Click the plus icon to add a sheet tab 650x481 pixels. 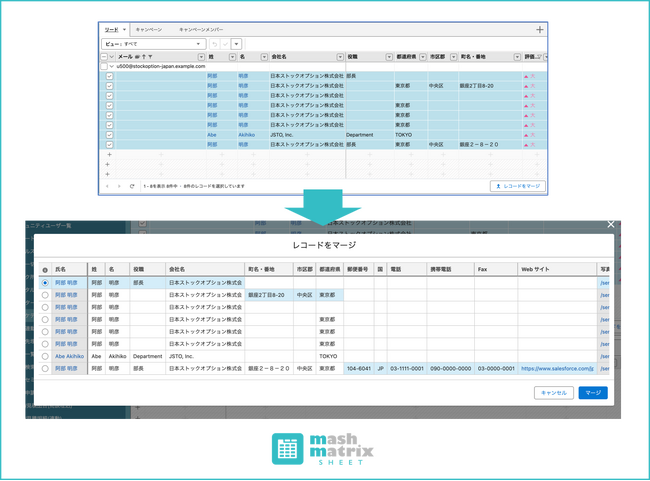(541, 30)
